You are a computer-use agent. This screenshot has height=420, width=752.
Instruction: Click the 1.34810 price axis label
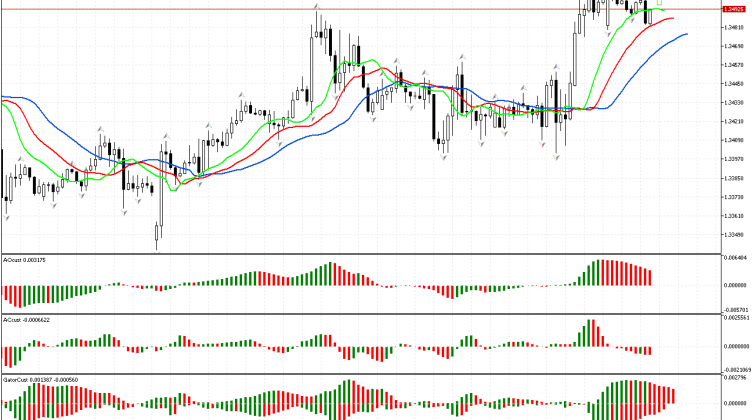click(733, 28)
